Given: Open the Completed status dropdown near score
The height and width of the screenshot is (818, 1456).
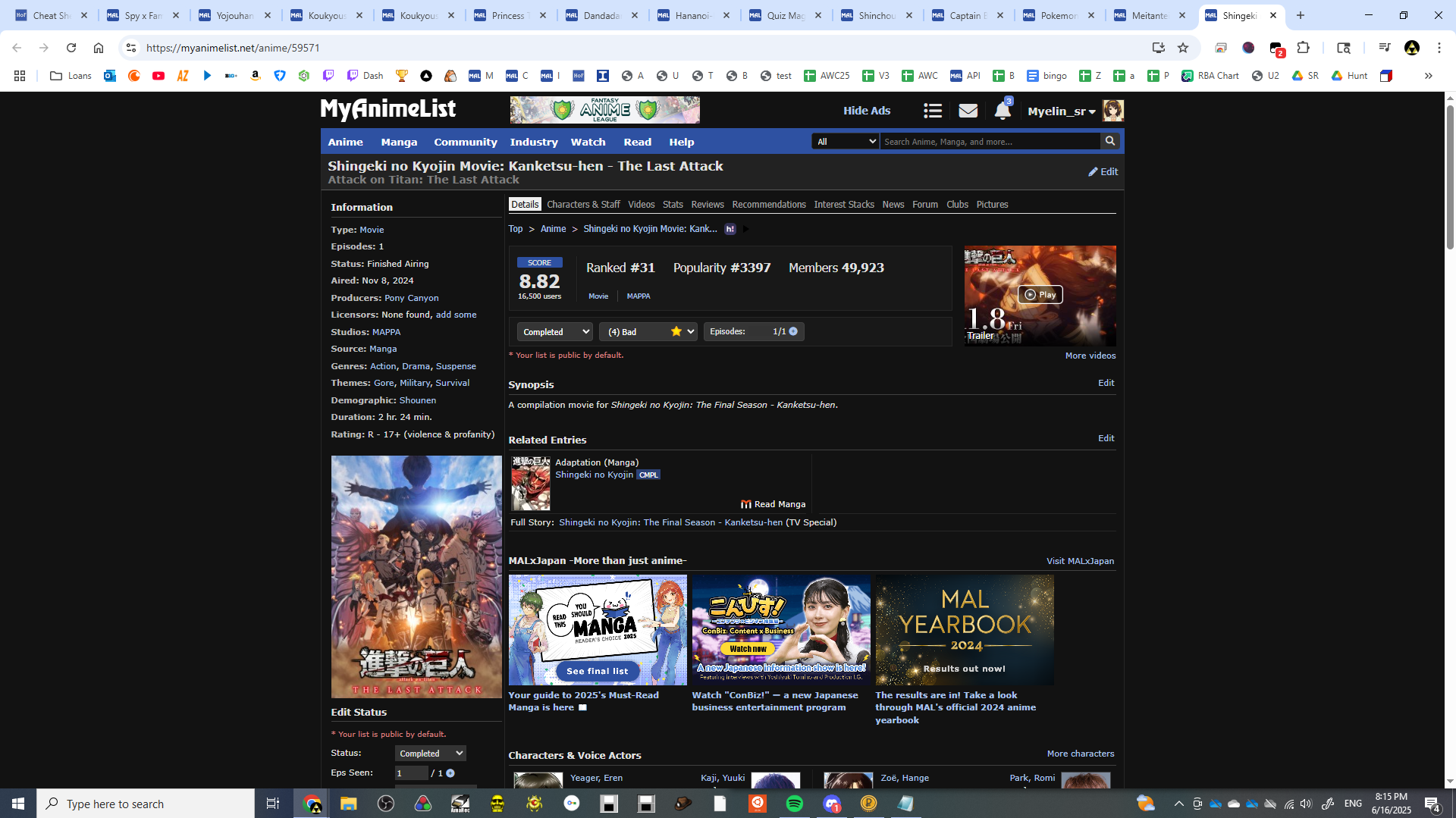Looking at the screenshot, I should pos(555,332).
